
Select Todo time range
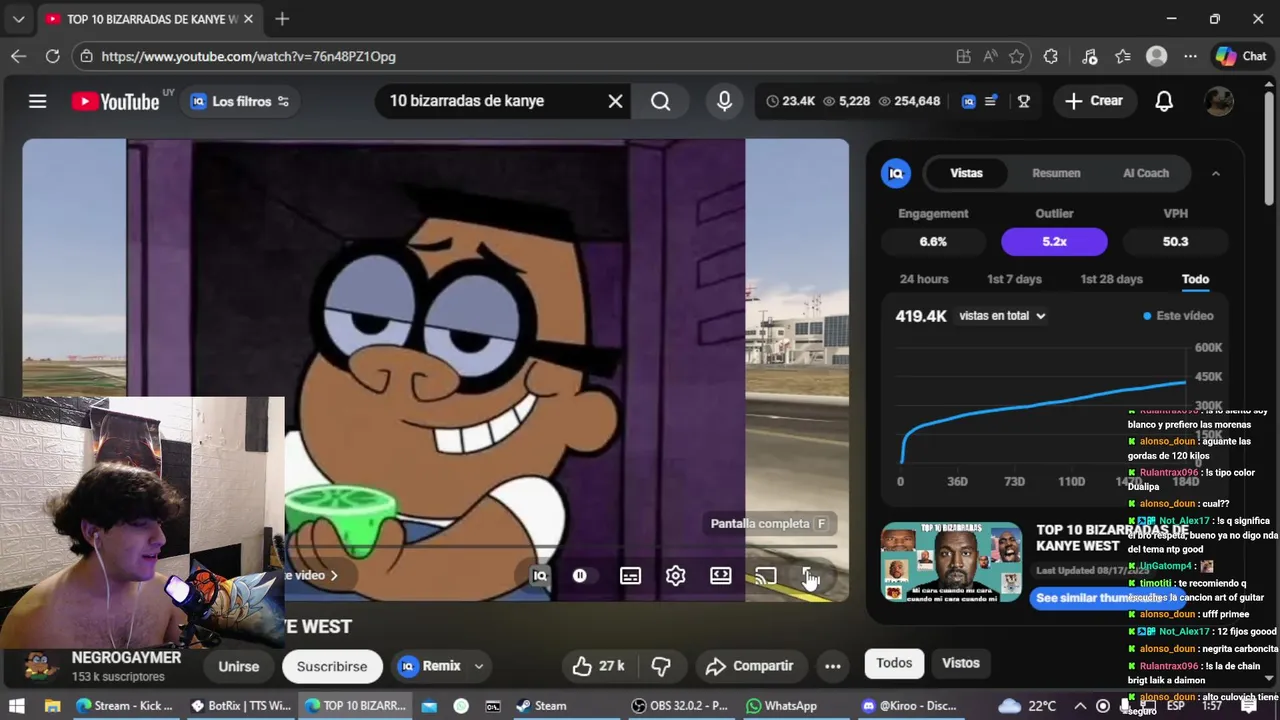click(x=1195, y=279)
